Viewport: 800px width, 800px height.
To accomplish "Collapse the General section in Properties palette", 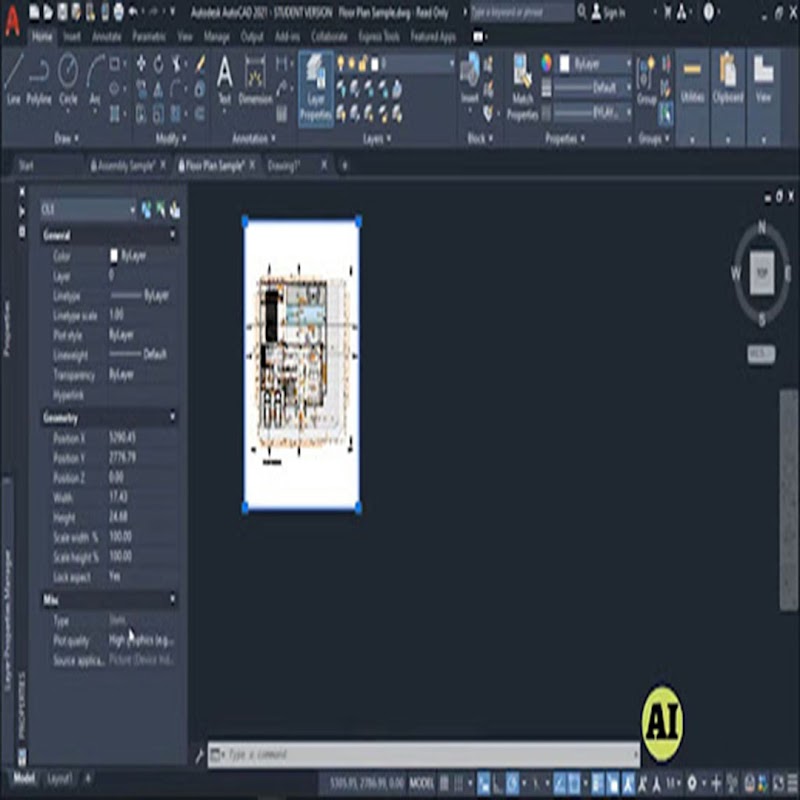I will click(x=172, y=235).
